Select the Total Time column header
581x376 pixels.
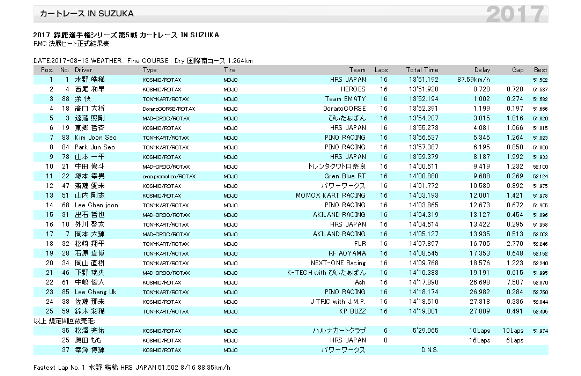point(422,70)
